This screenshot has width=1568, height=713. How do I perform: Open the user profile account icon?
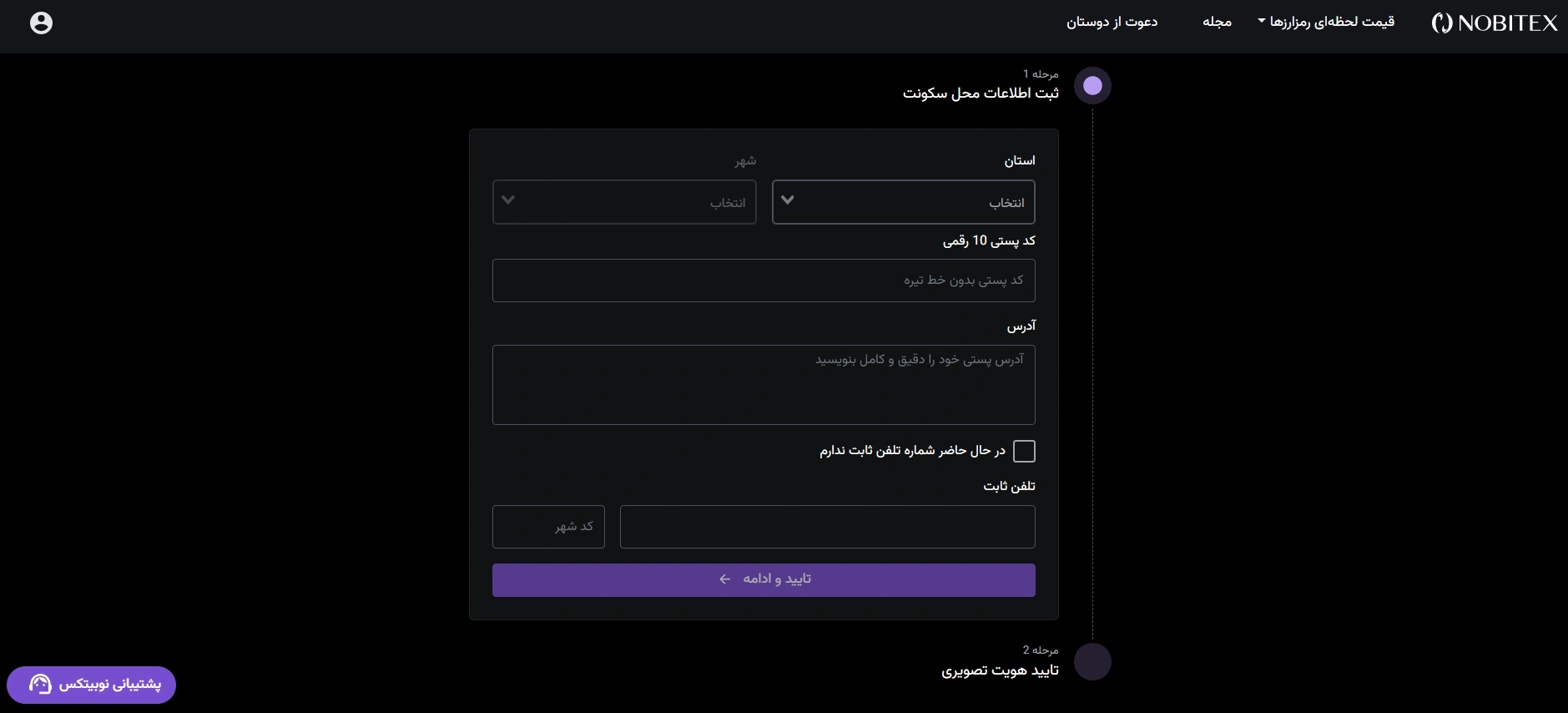[41, 23]
